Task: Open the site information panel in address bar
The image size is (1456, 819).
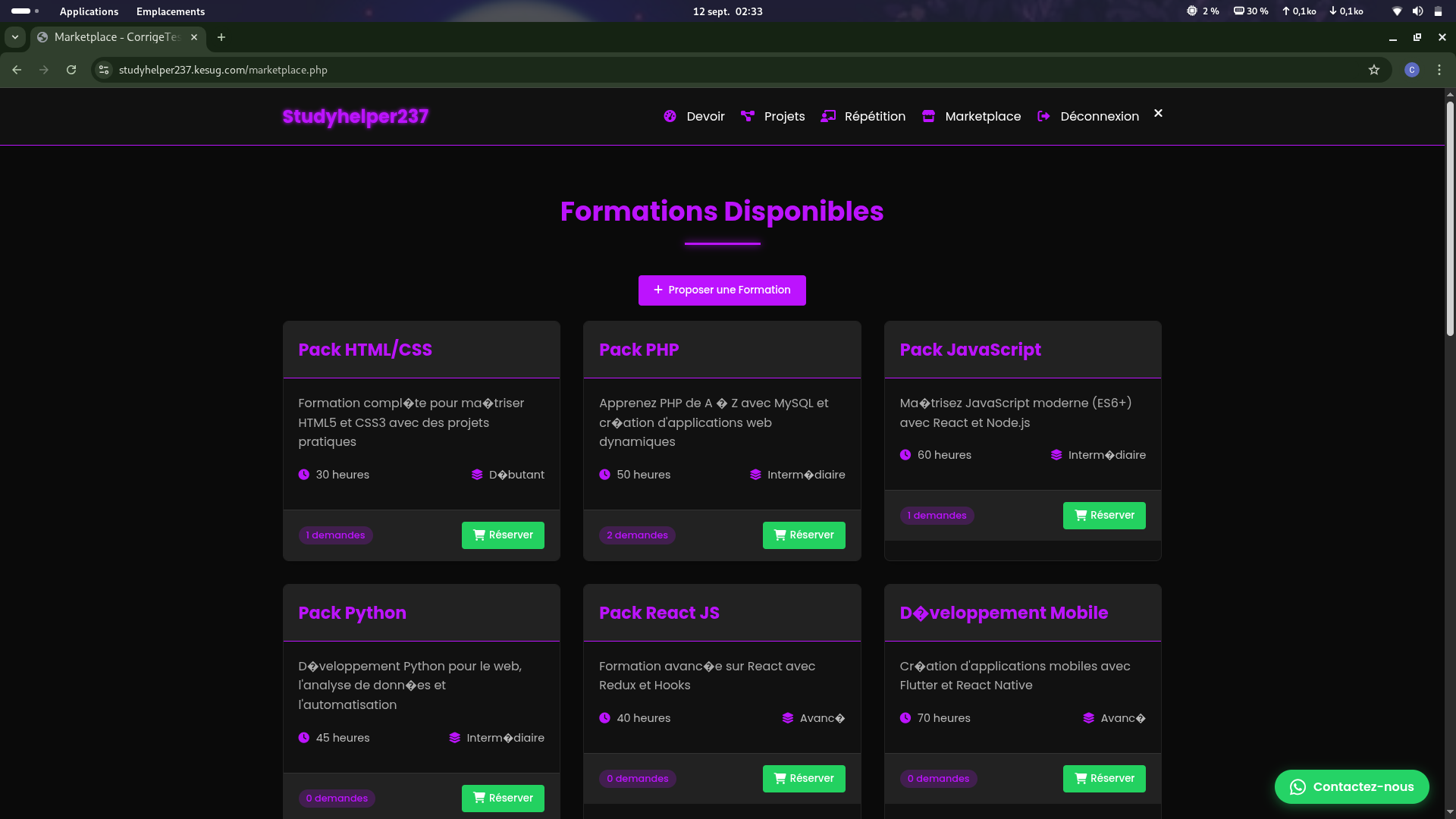Action: (103, 69)
